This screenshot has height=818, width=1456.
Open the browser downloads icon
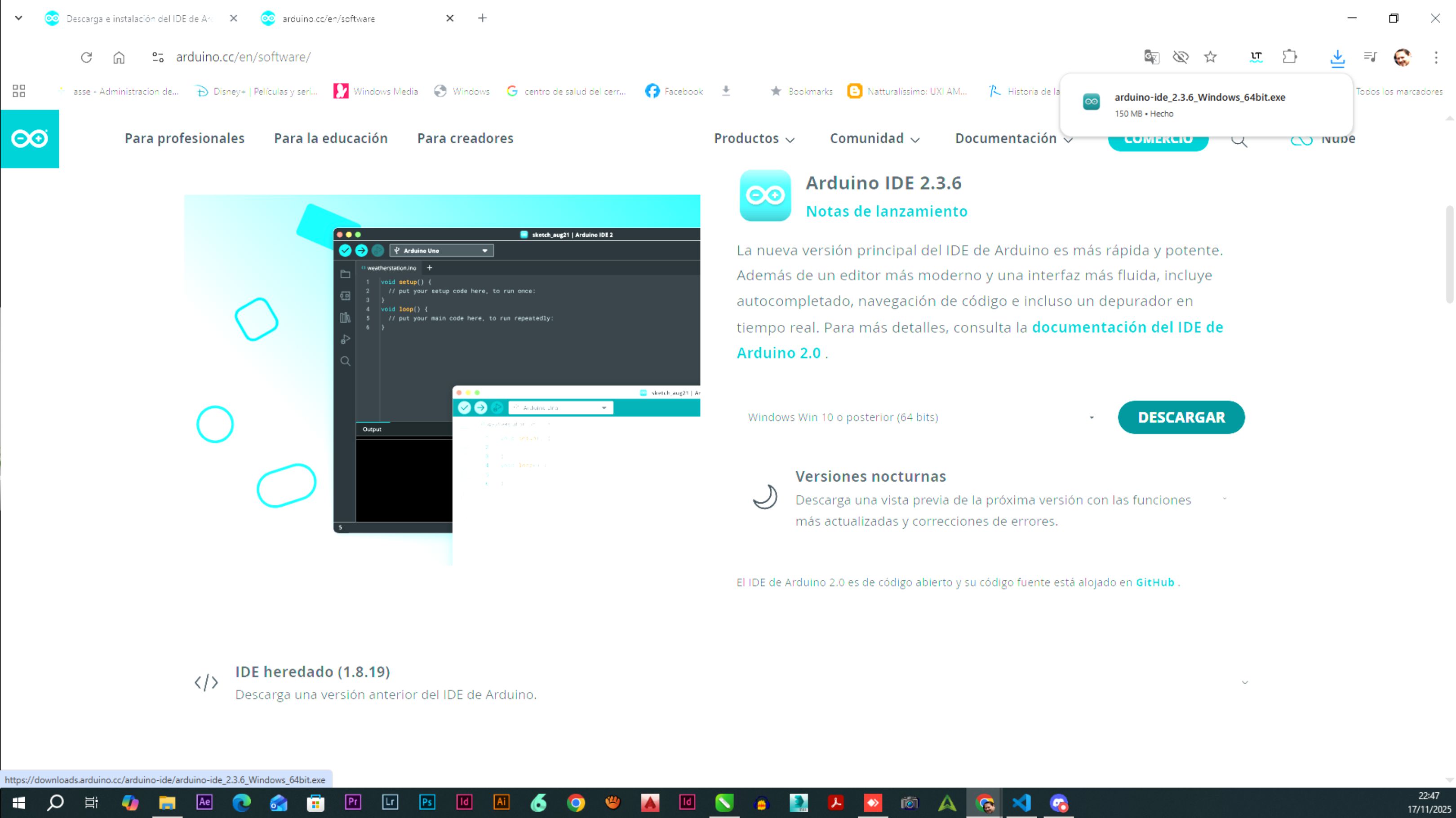1337,57
